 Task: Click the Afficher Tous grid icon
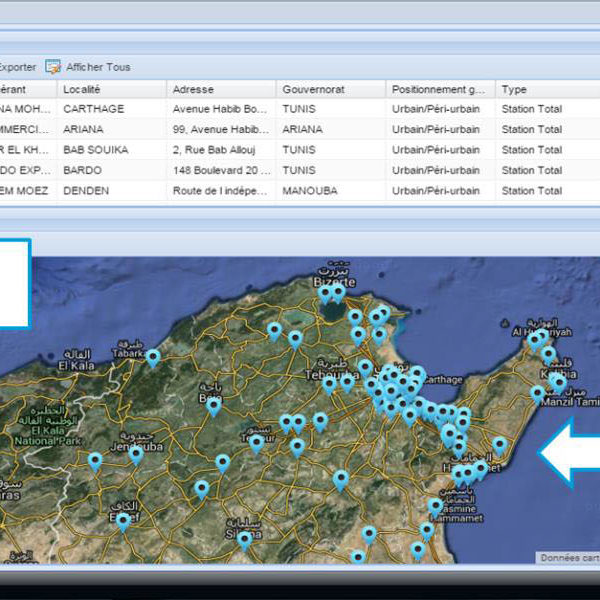53,67
